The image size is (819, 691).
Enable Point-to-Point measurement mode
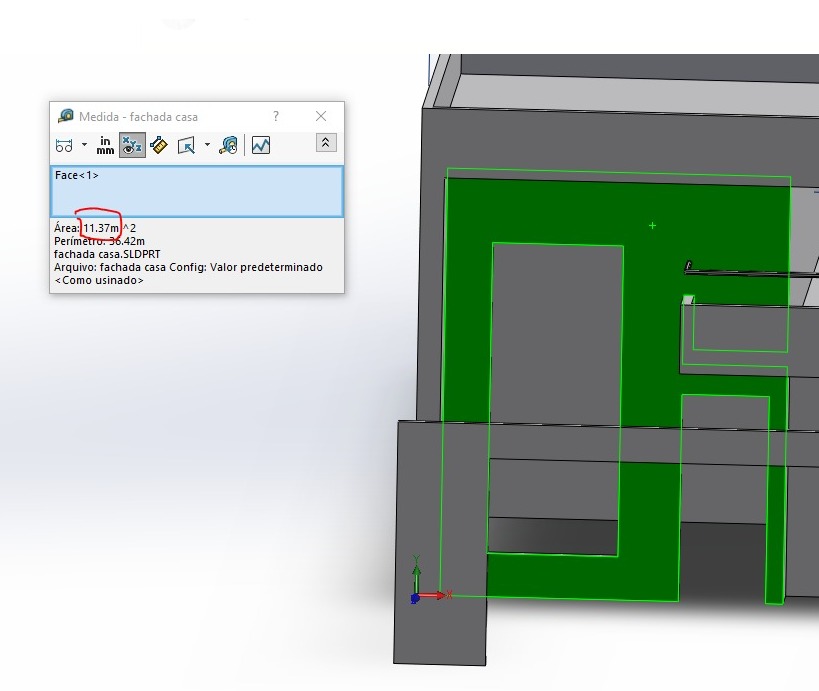point(158,145)
